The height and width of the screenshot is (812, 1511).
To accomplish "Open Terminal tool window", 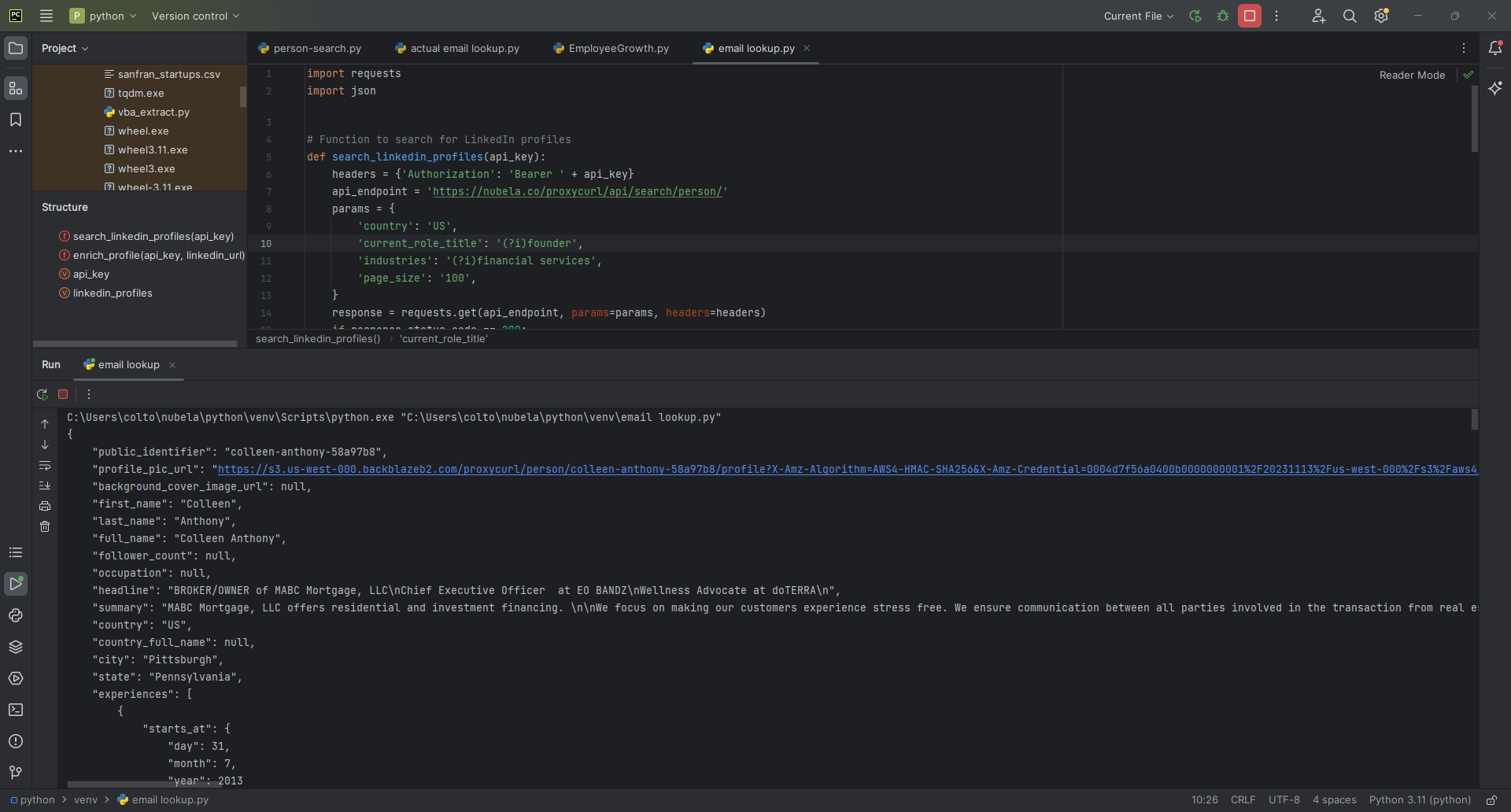I will tap(16, 710).
